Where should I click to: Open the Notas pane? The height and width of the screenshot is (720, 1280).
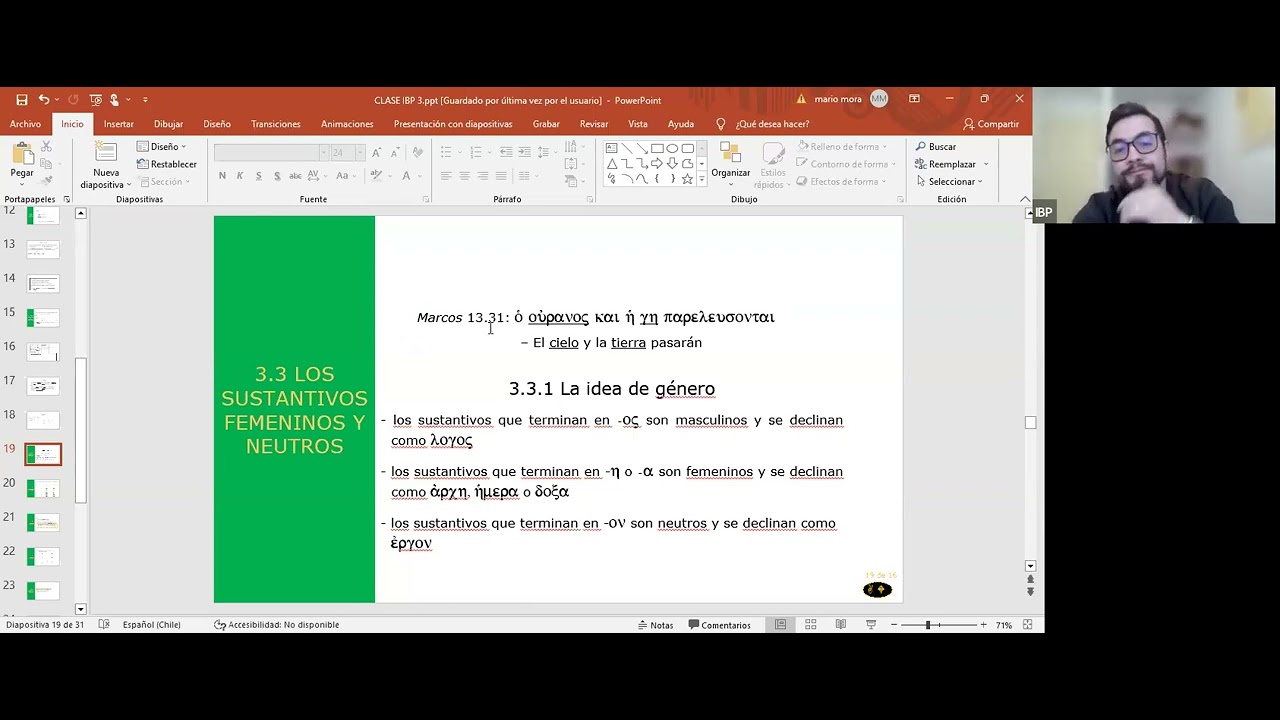(655, 625)
